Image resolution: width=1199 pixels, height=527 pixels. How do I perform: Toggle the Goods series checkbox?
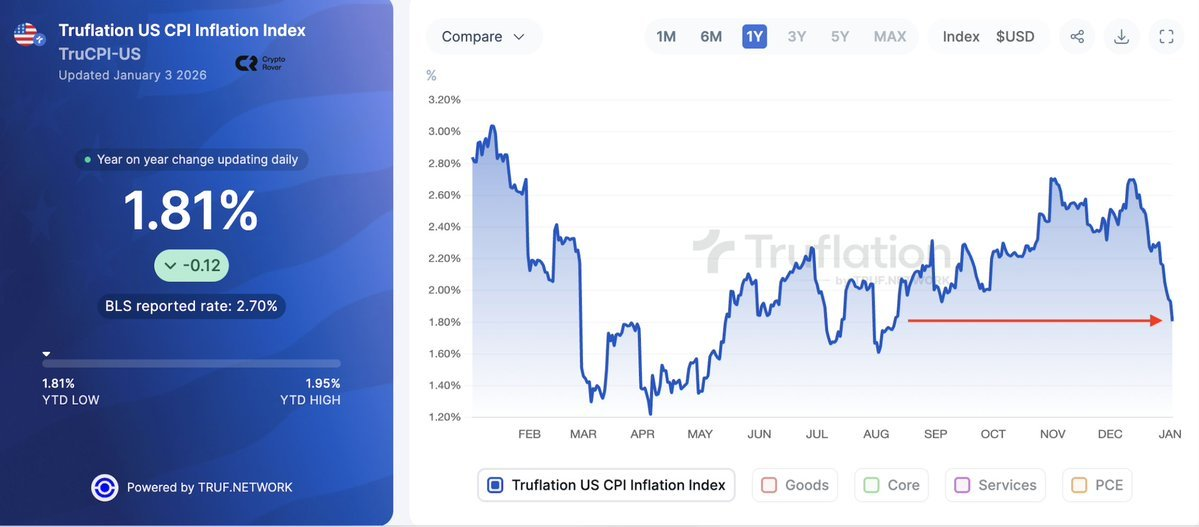(x=769, y=485)
